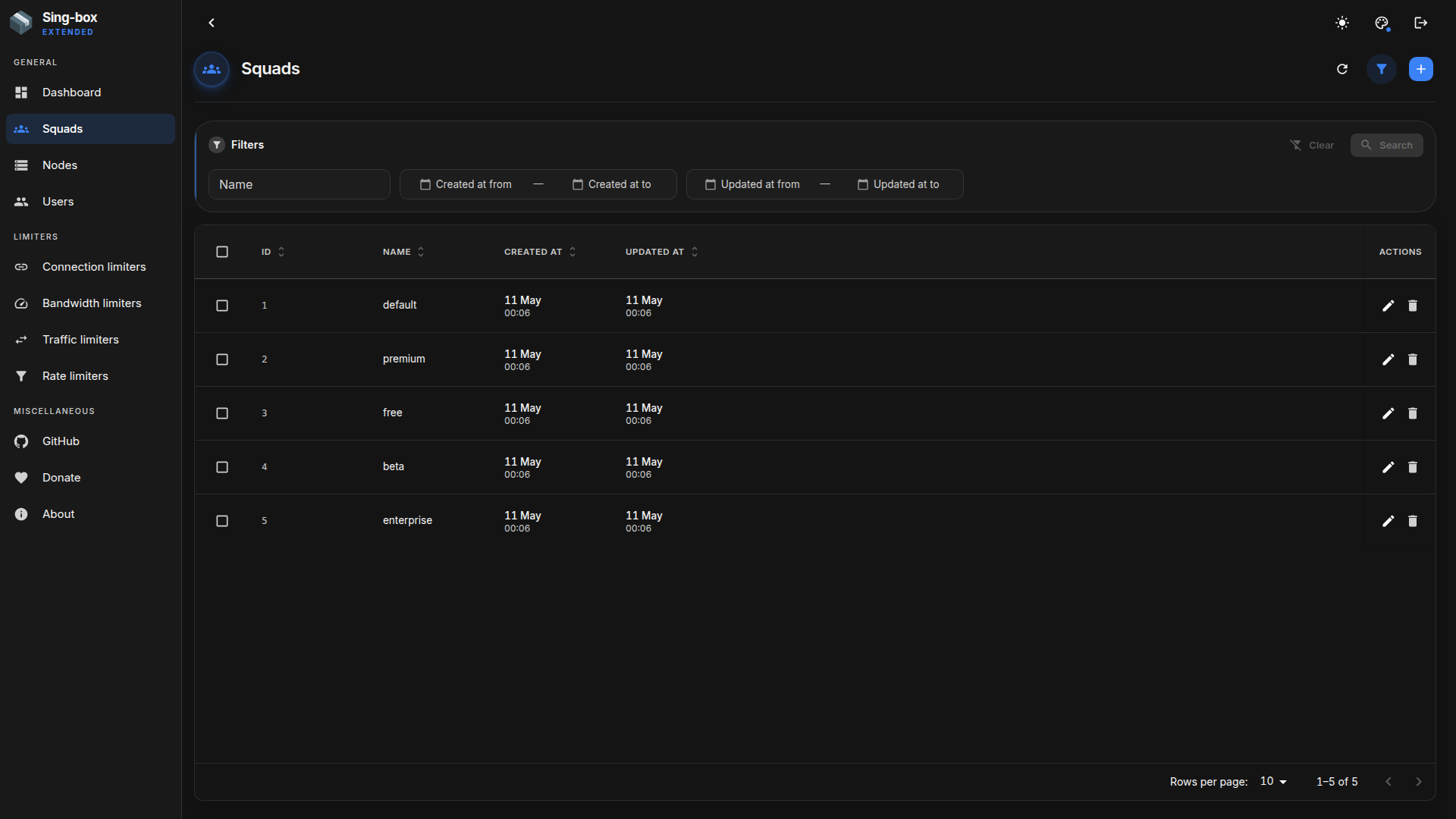Open Dashboard in sidebar

[x=90, y=93]
